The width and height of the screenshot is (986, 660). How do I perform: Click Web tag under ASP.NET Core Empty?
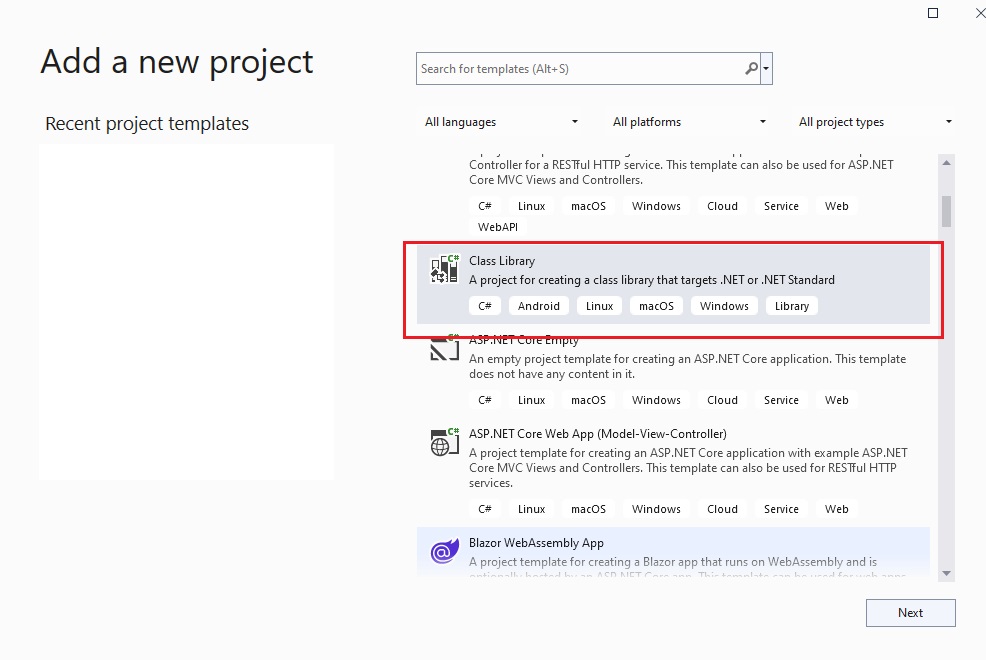[x=837, y=400]
